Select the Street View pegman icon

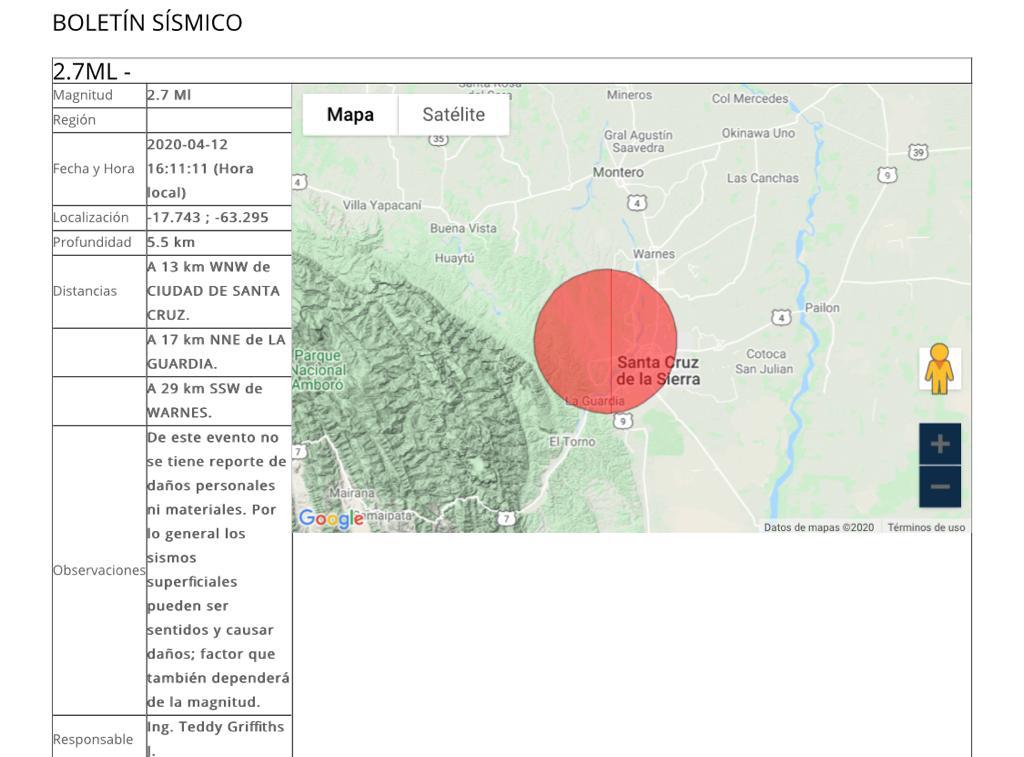click(x=939, y=368)
